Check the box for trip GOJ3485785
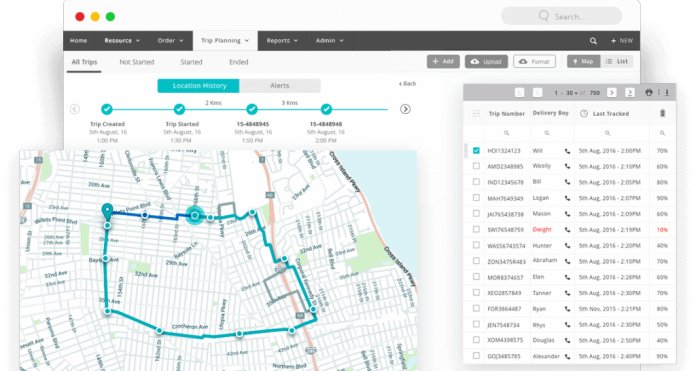 click(476, 355)
